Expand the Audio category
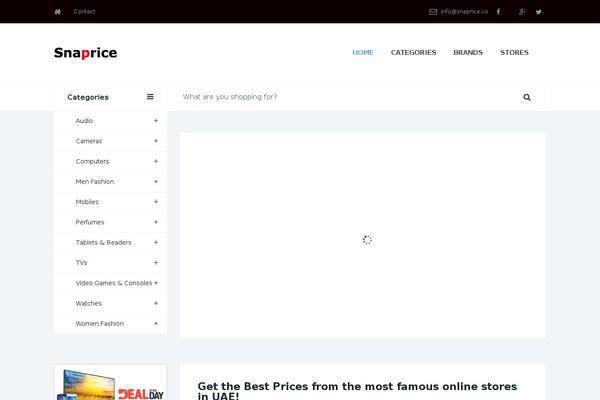The width and height of the screenshot is (600, 400). (x=156, y=121)
